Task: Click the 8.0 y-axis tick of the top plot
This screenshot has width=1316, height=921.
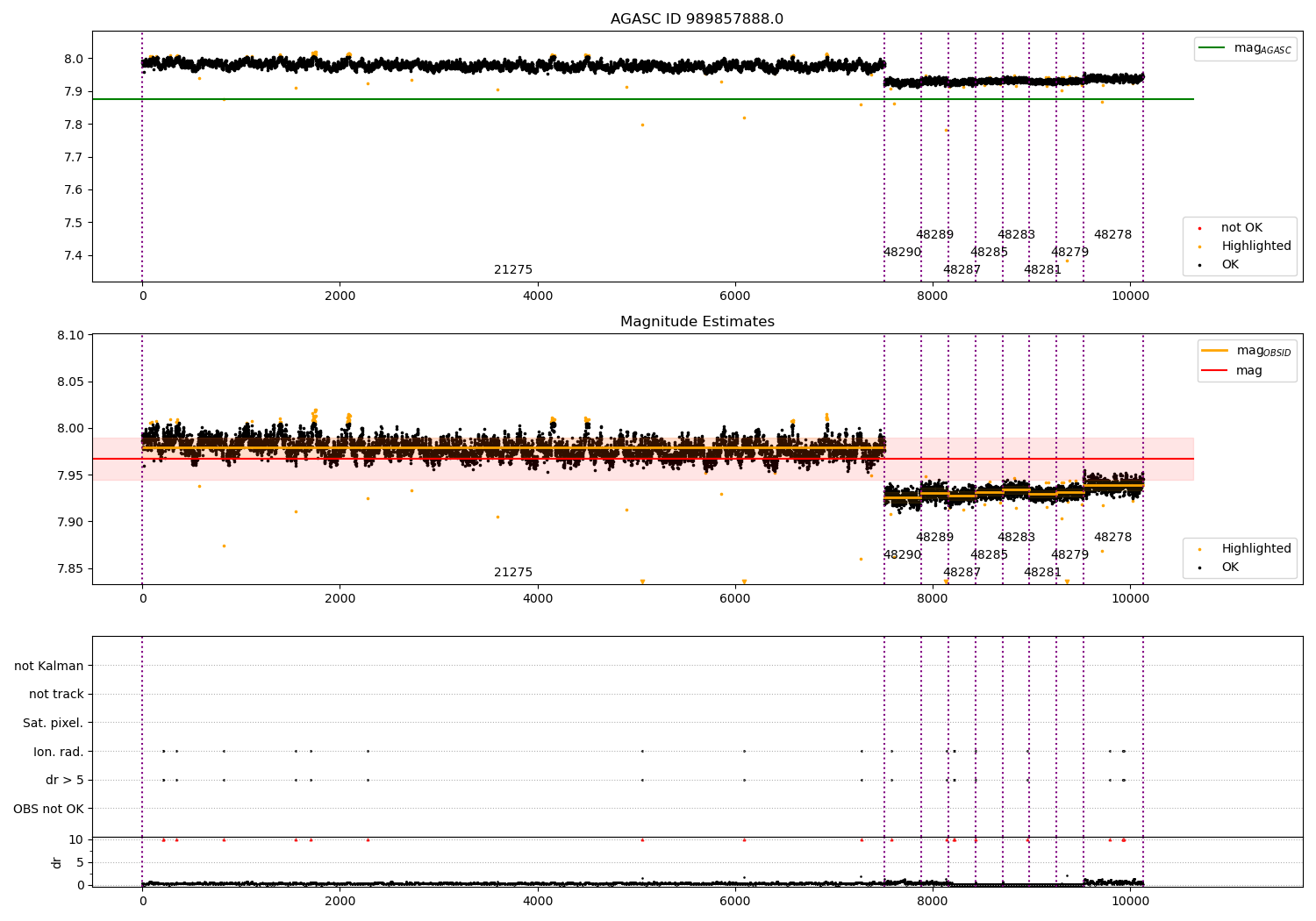Action: (x=74, y=60)
